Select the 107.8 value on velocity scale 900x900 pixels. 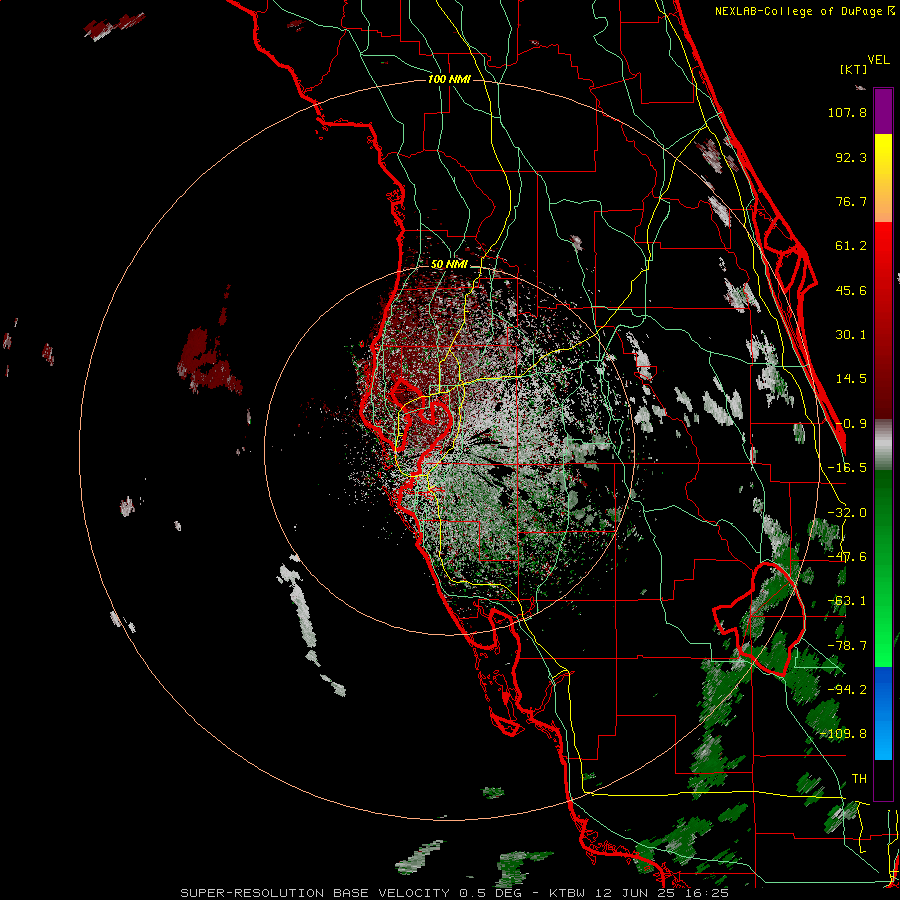coord(847,112)
